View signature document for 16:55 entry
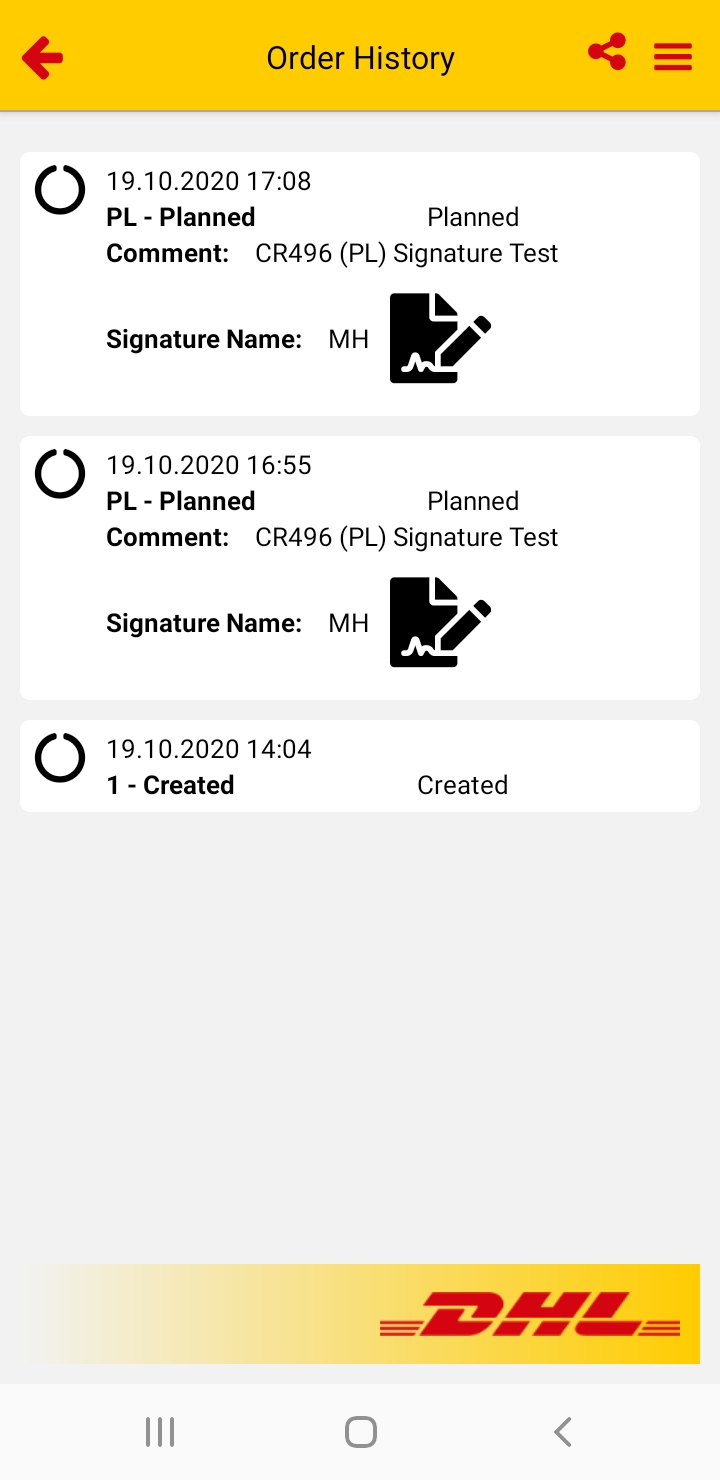This screenshot has height=1480, width=720. [x=440, y=622]
